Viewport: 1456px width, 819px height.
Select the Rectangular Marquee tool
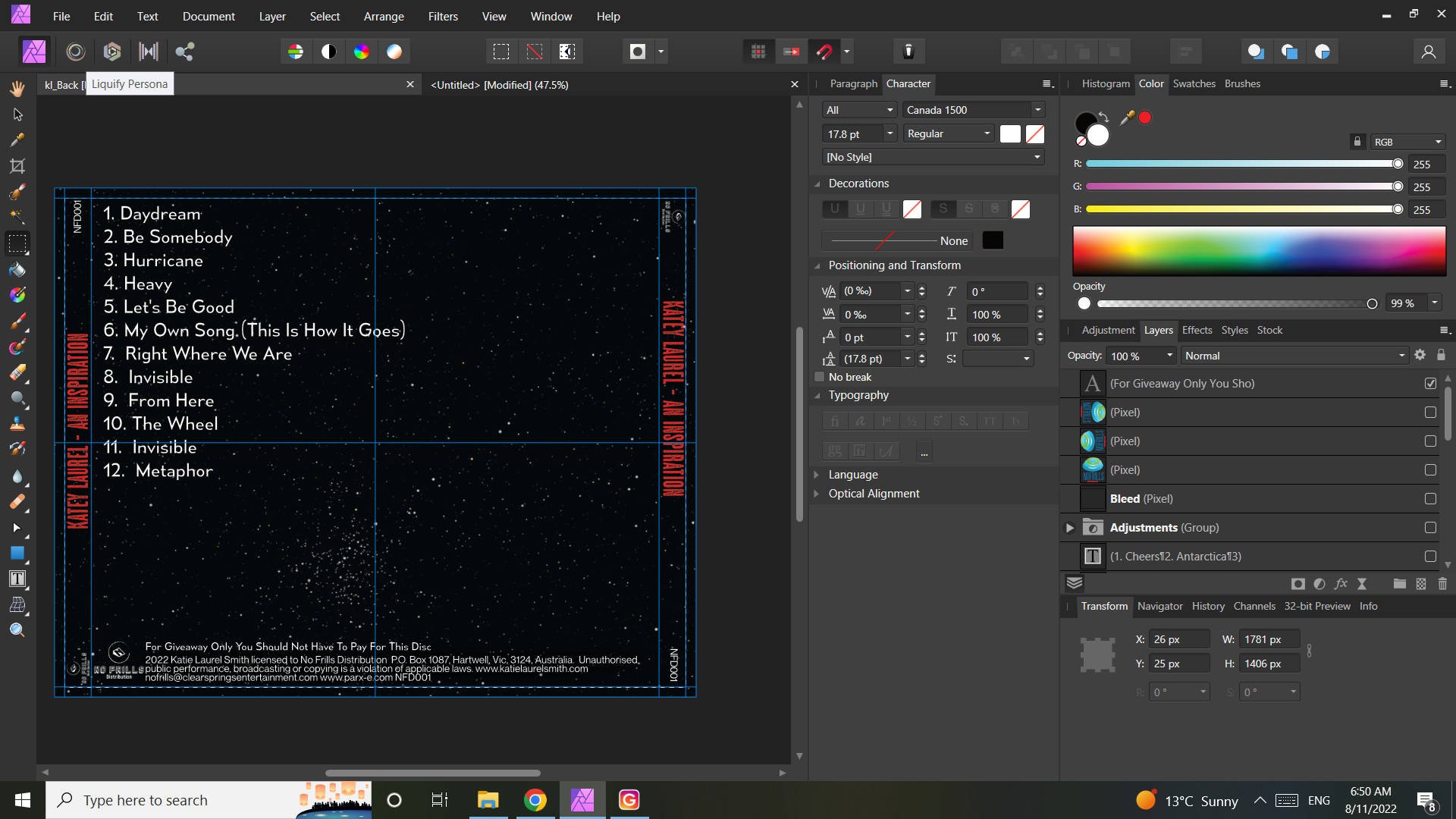tap(17, 243)
